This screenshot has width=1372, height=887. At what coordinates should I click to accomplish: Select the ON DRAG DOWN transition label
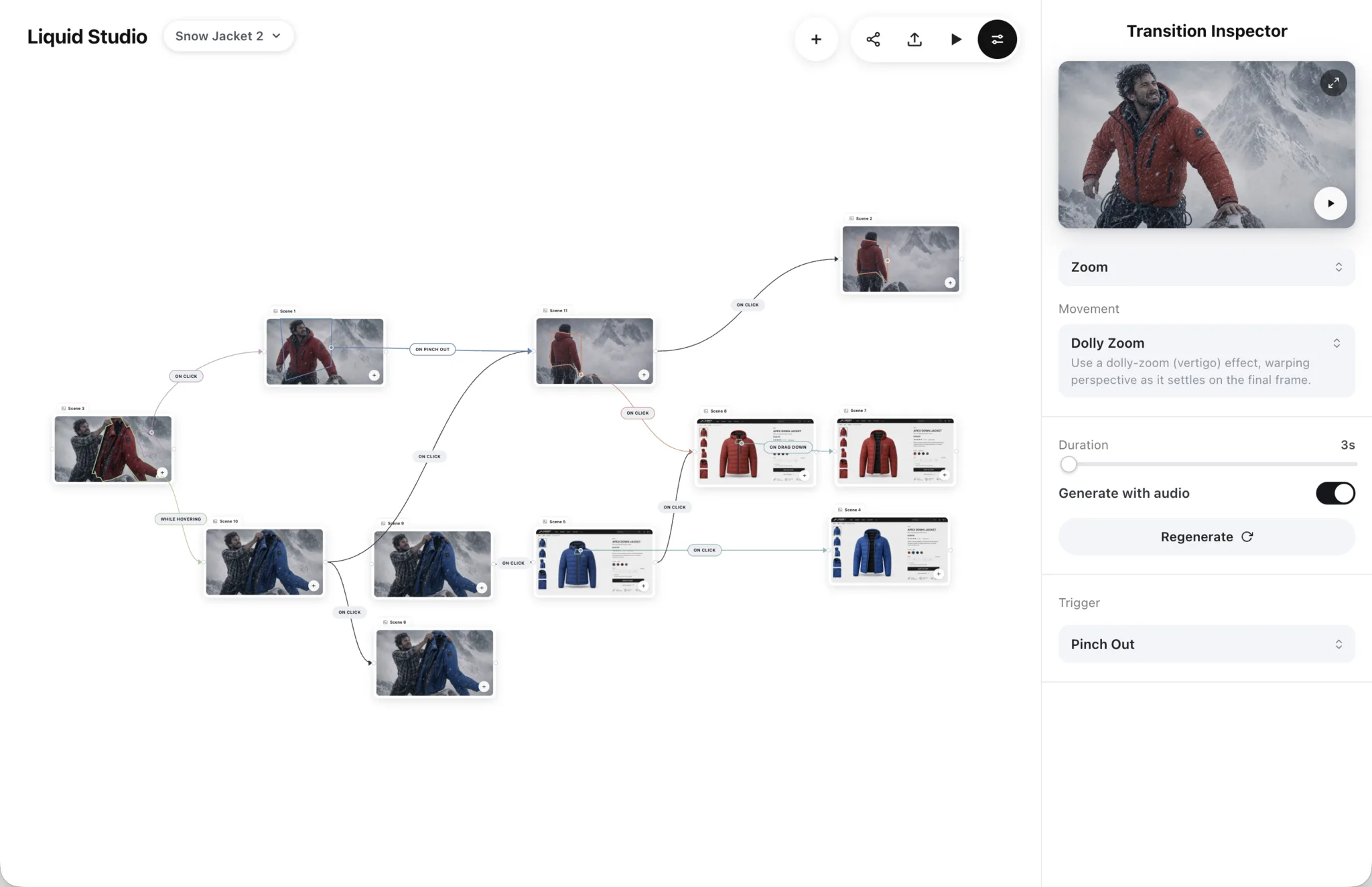tap(788, 447)
